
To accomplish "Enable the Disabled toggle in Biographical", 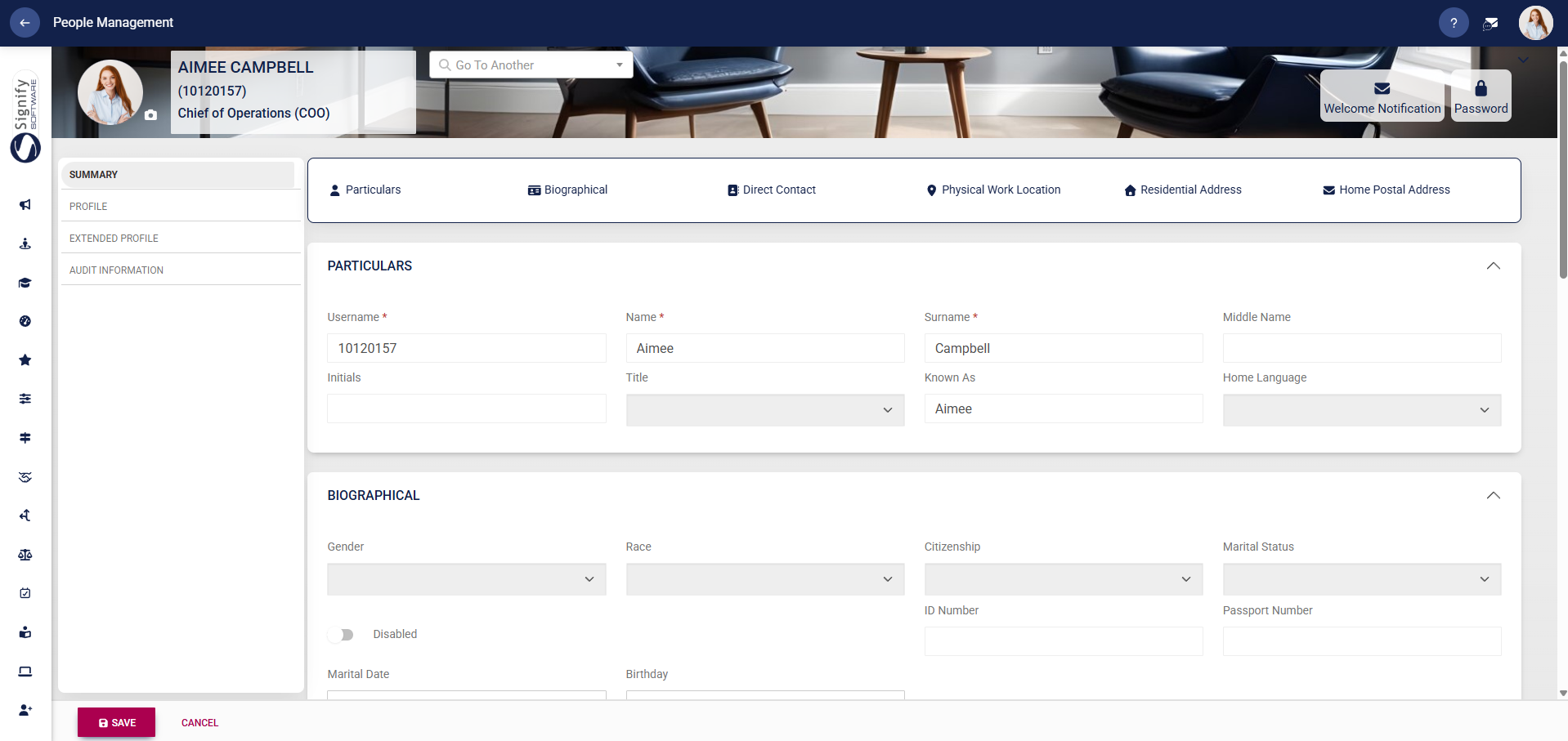I will tap(341, 635).
